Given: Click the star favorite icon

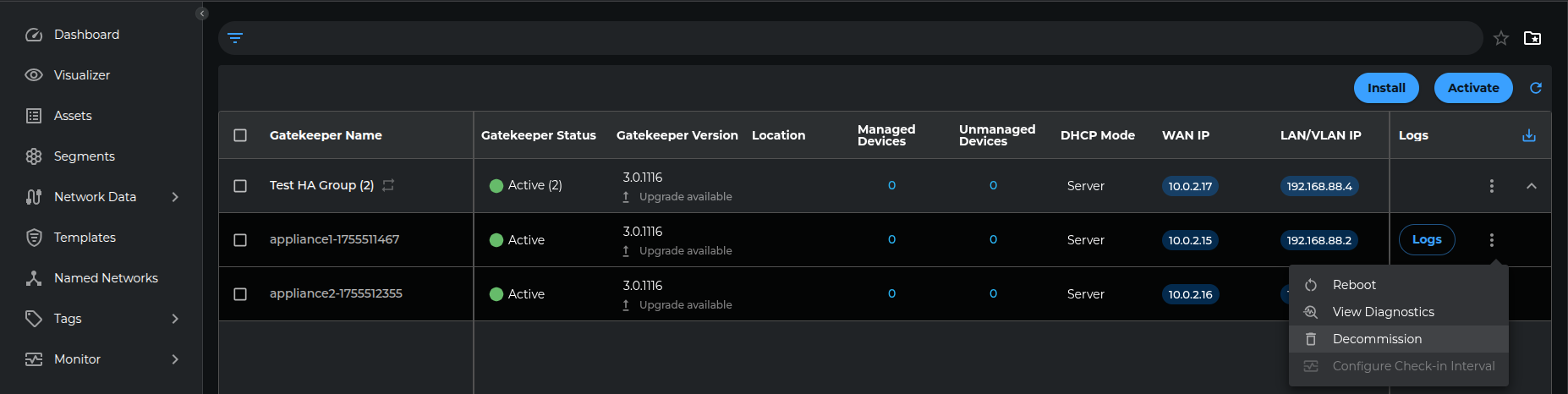Looking at the screenshot, I should pos(1500,38).
